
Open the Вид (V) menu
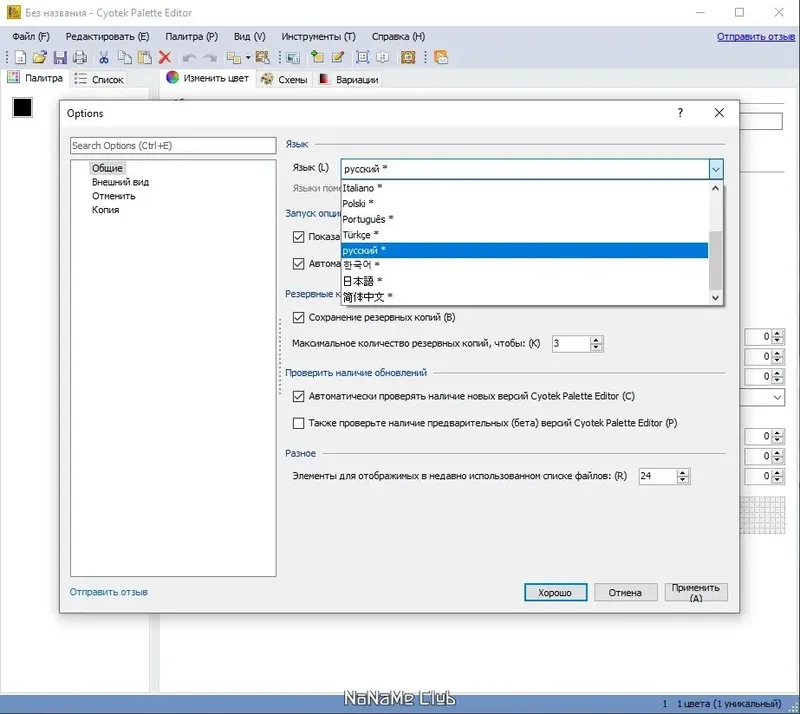point(249,37)
